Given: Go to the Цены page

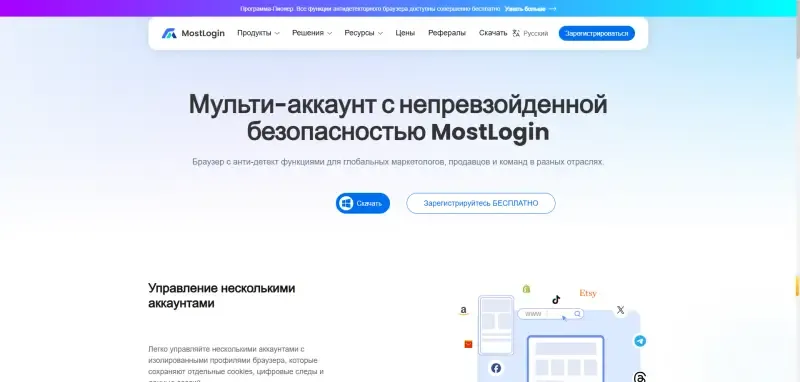Looking at the screenshot, I should 405,33.
